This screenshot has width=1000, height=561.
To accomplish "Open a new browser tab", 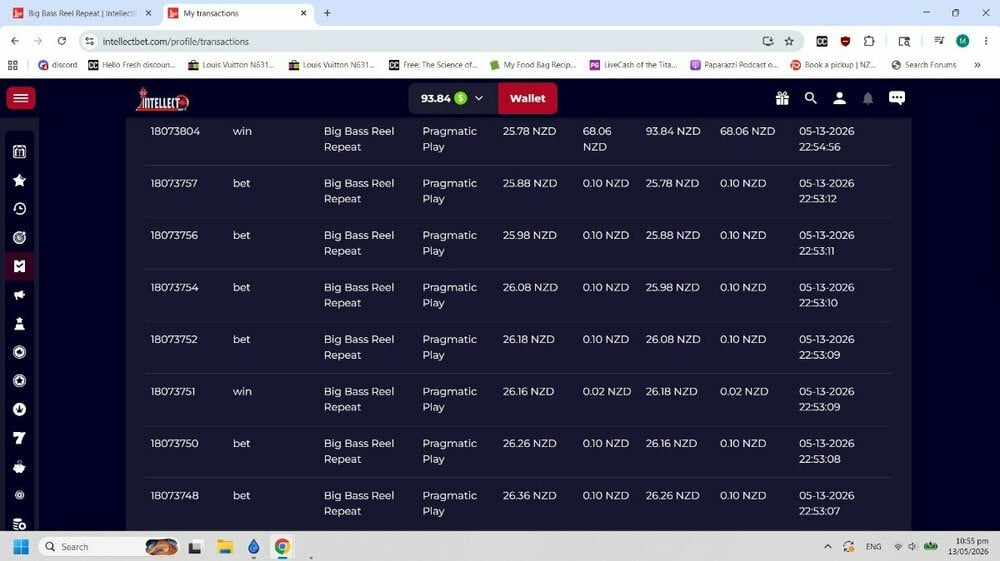I will click(x=327, y=13).
